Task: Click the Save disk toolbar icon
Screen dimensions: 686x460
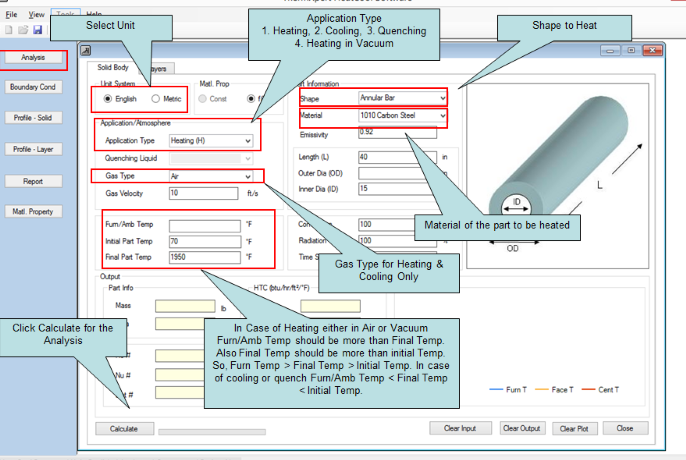Action: point(38,30)
